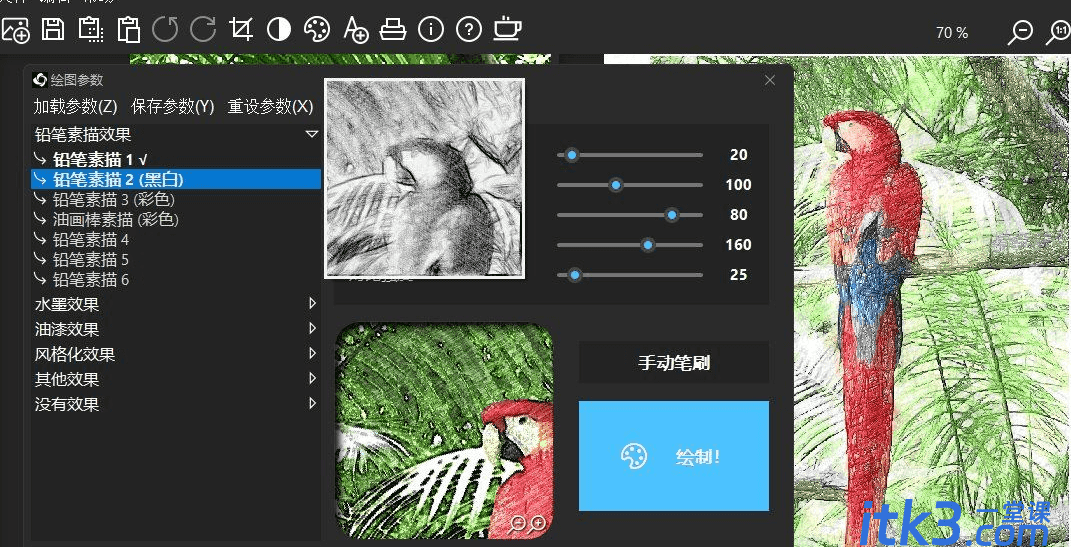The image size is (1071, 547).
Task: Click 保存参数(Y) menu item
Action: pyautogui.click(x=173, y=107)
